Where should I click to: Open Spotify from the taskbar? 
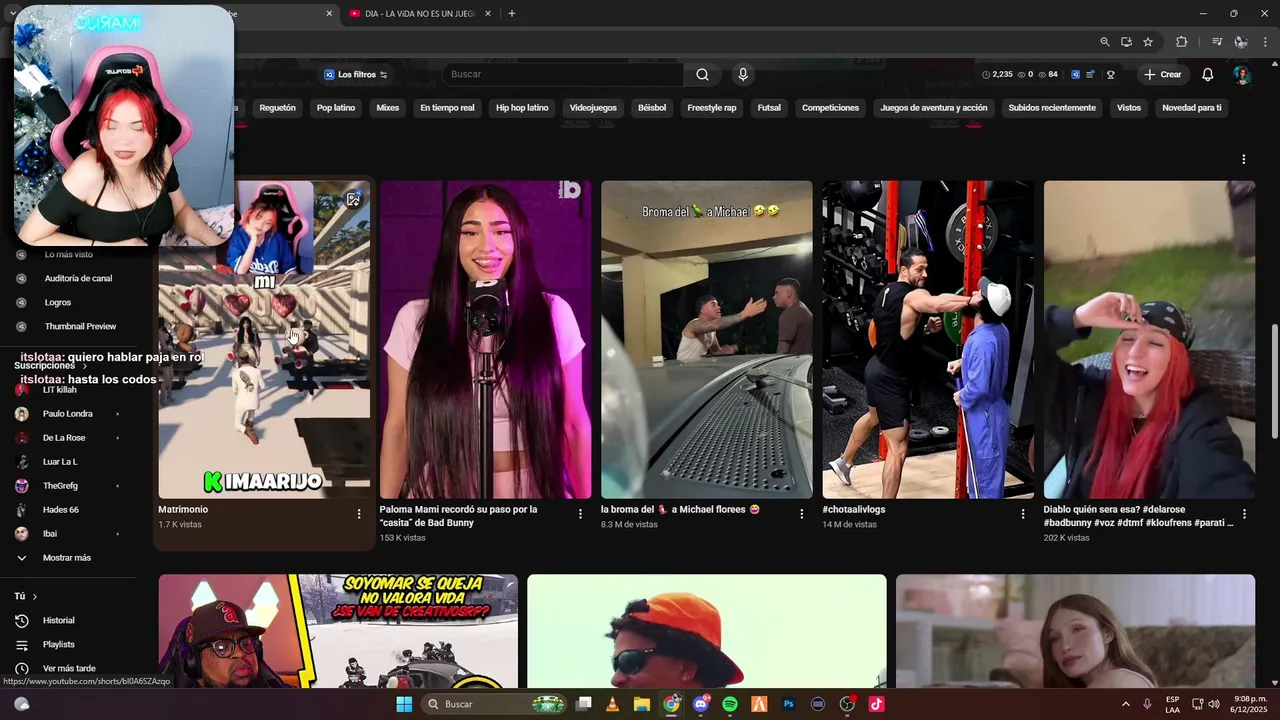pos(730,704)
